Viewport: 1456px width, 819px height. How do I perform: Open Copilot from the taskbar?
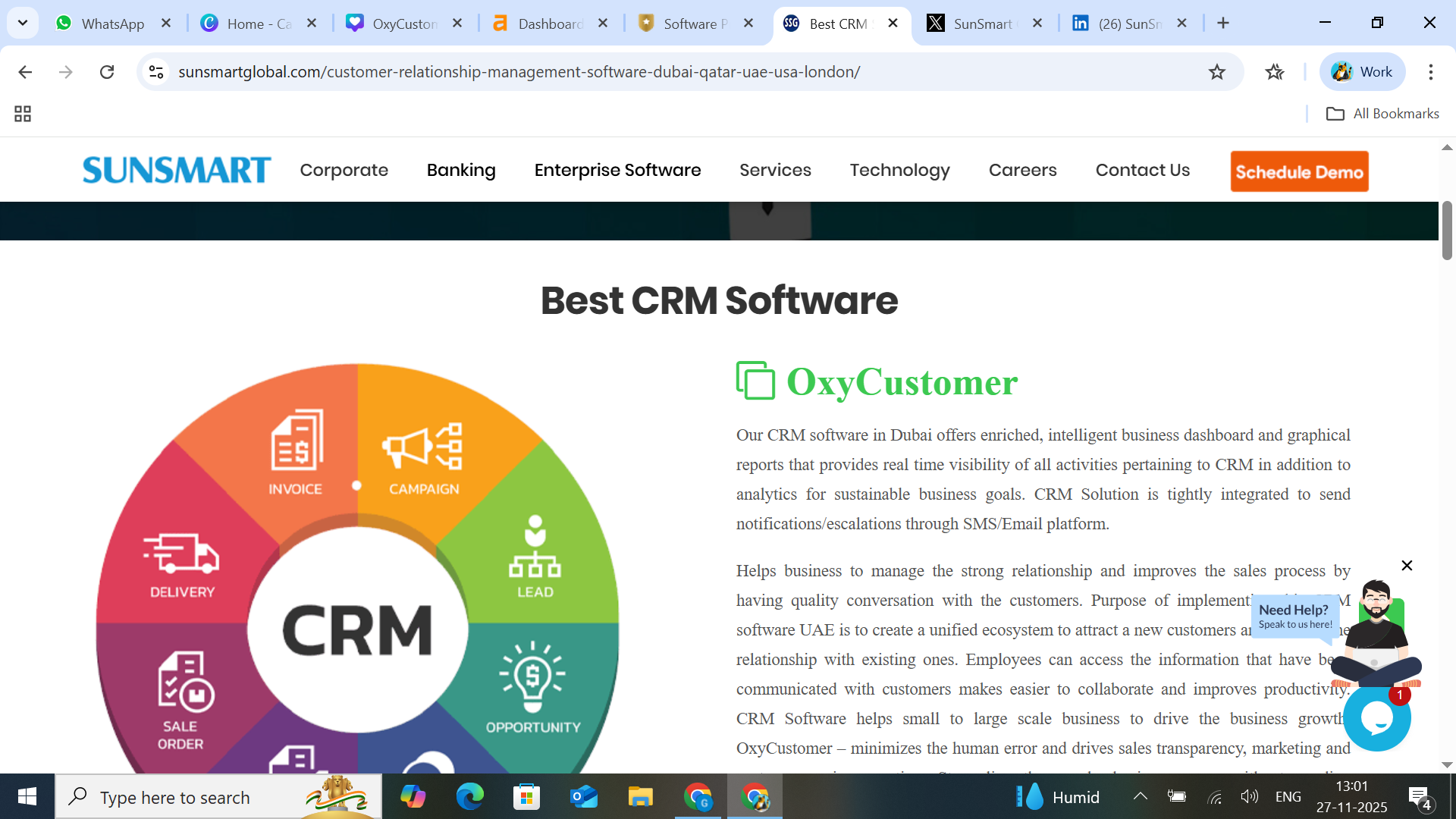click(413, 797)
